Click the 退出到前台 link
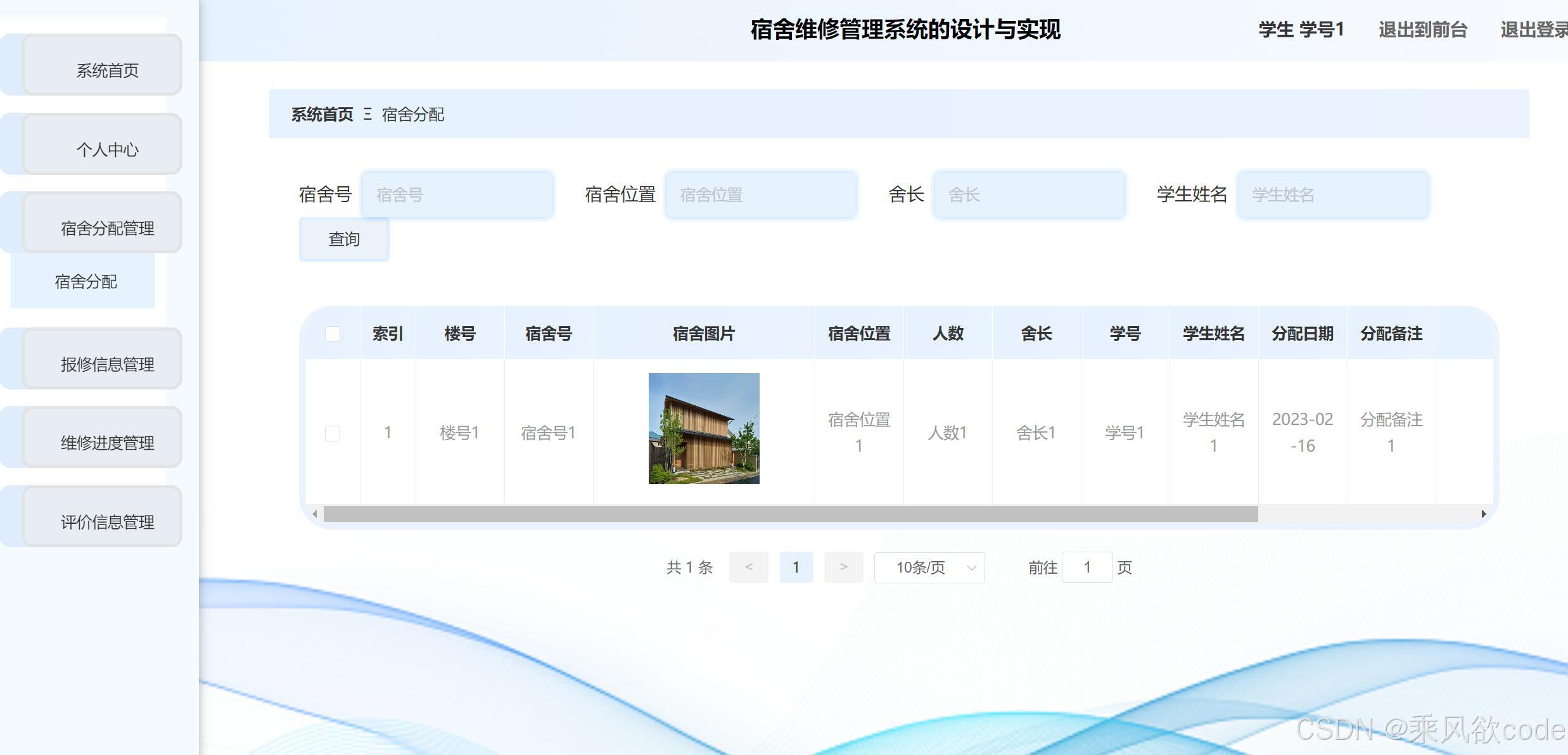The width and height of the screenshot is (1568, 755). tap(1423, 29)
